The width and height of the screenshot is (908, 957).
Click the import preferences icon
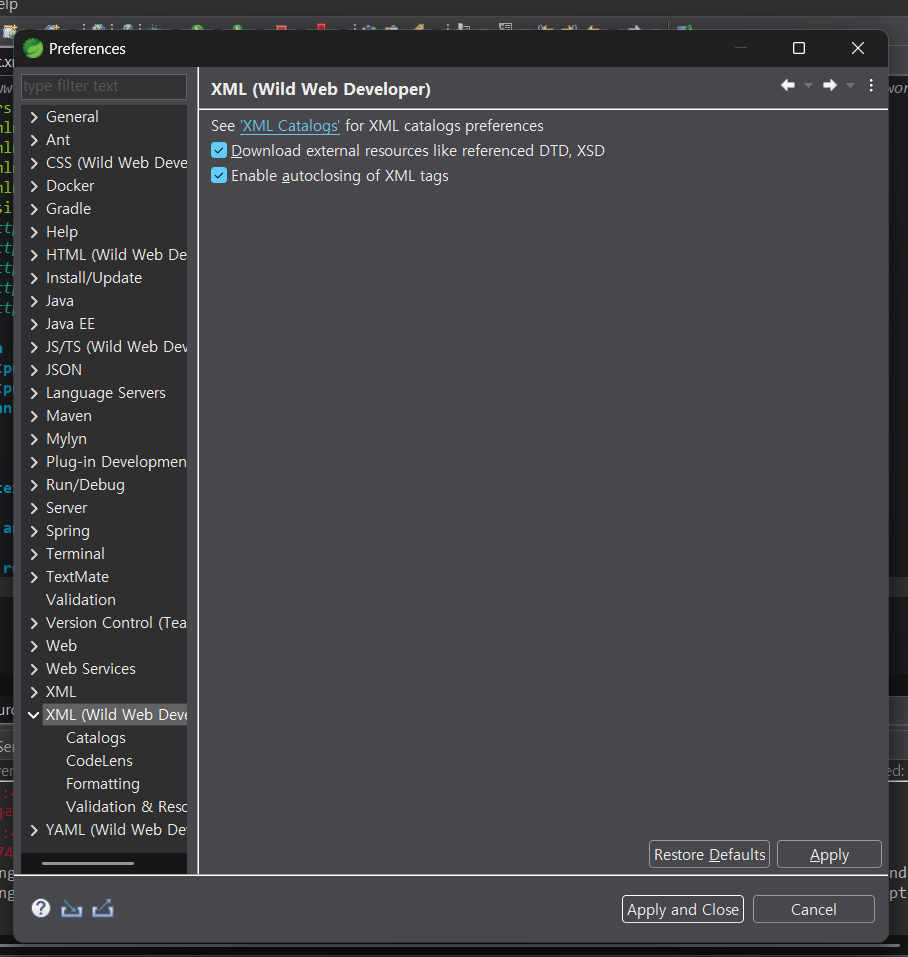[71, 909]
